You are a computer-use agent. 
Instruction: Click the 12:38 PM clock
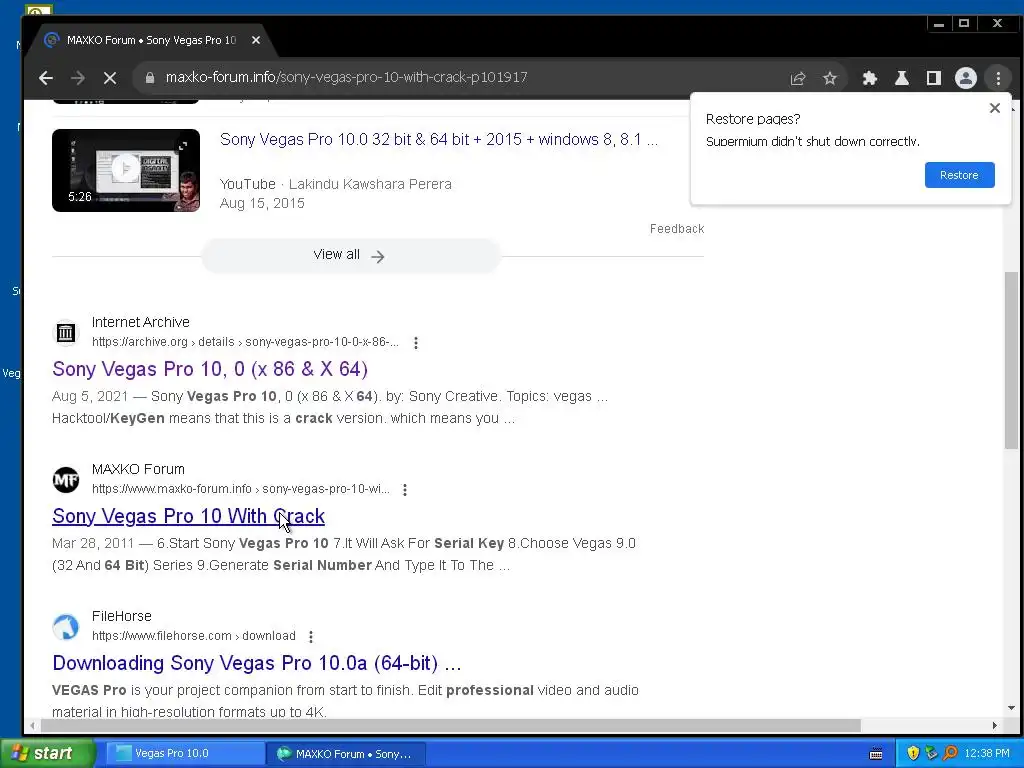[x=987, y=754]
